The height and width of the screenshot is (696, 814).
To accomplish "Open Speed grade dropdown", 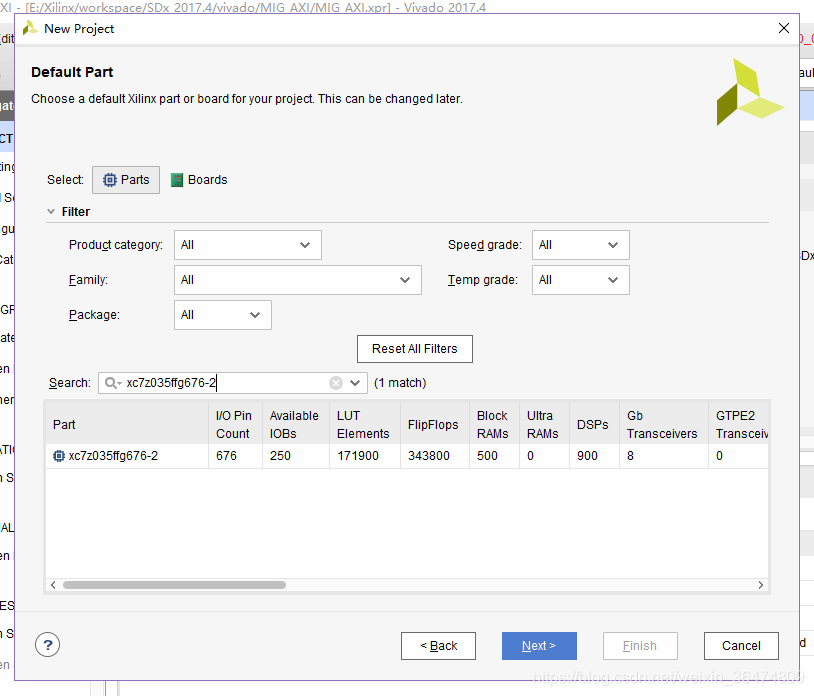I will pyautogui.click(x=580, y=245).
